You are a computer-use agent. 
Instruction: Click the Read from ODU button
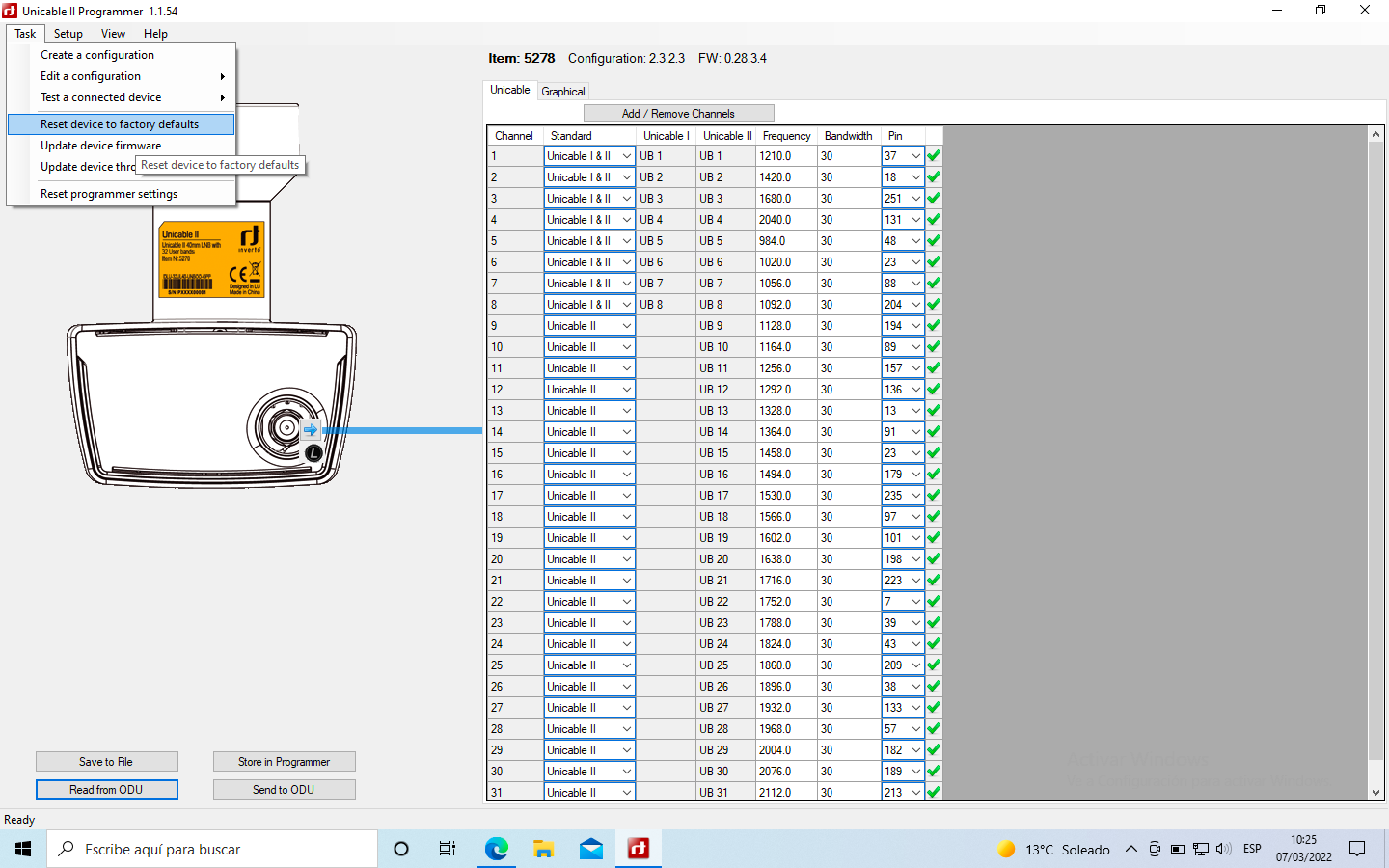point(106,790)
